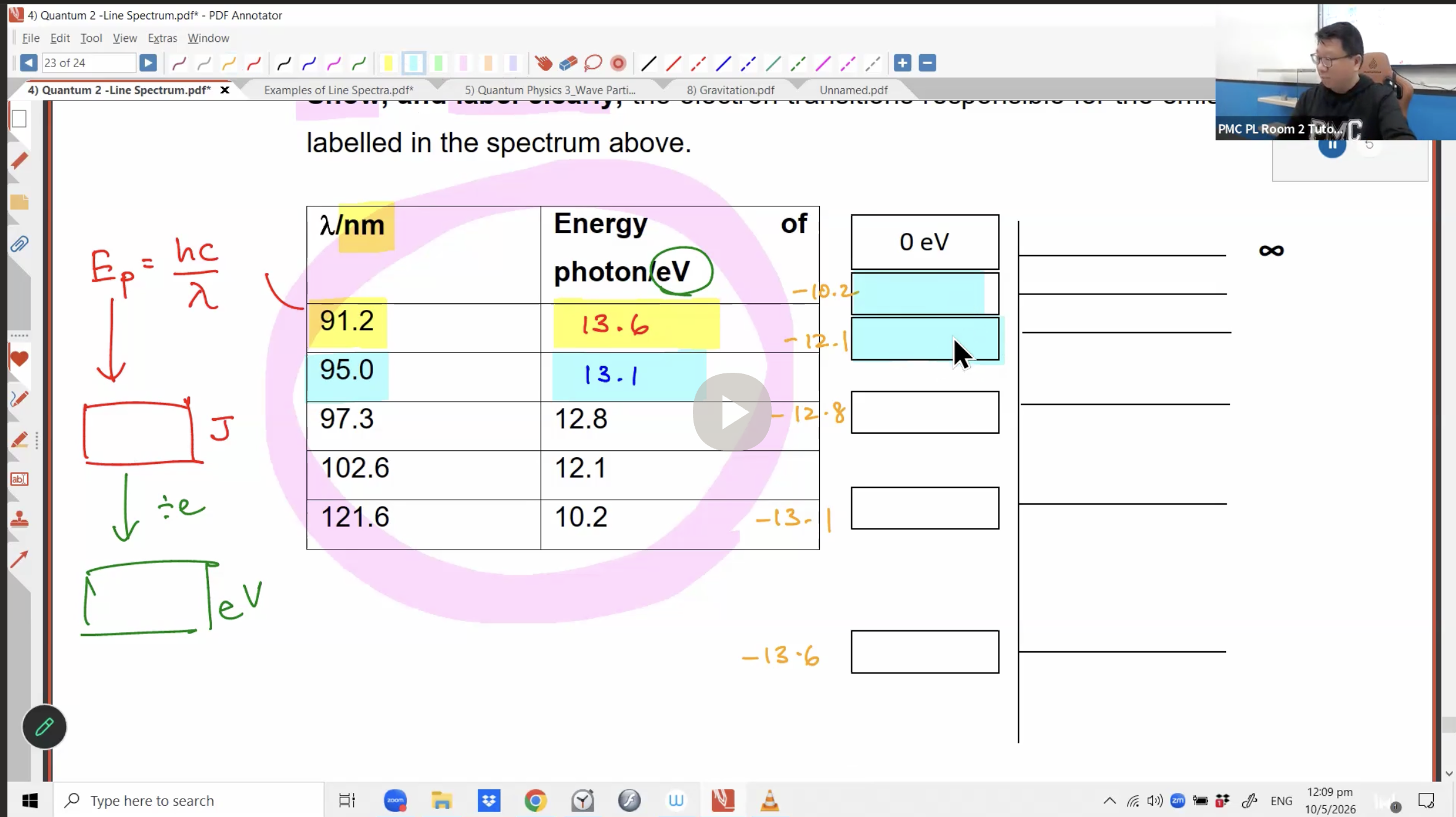Select the marker highlighter sidebar tool
Image resolution: width=1456 pixels, height=817 pixels.
click(x=19, y=439)
